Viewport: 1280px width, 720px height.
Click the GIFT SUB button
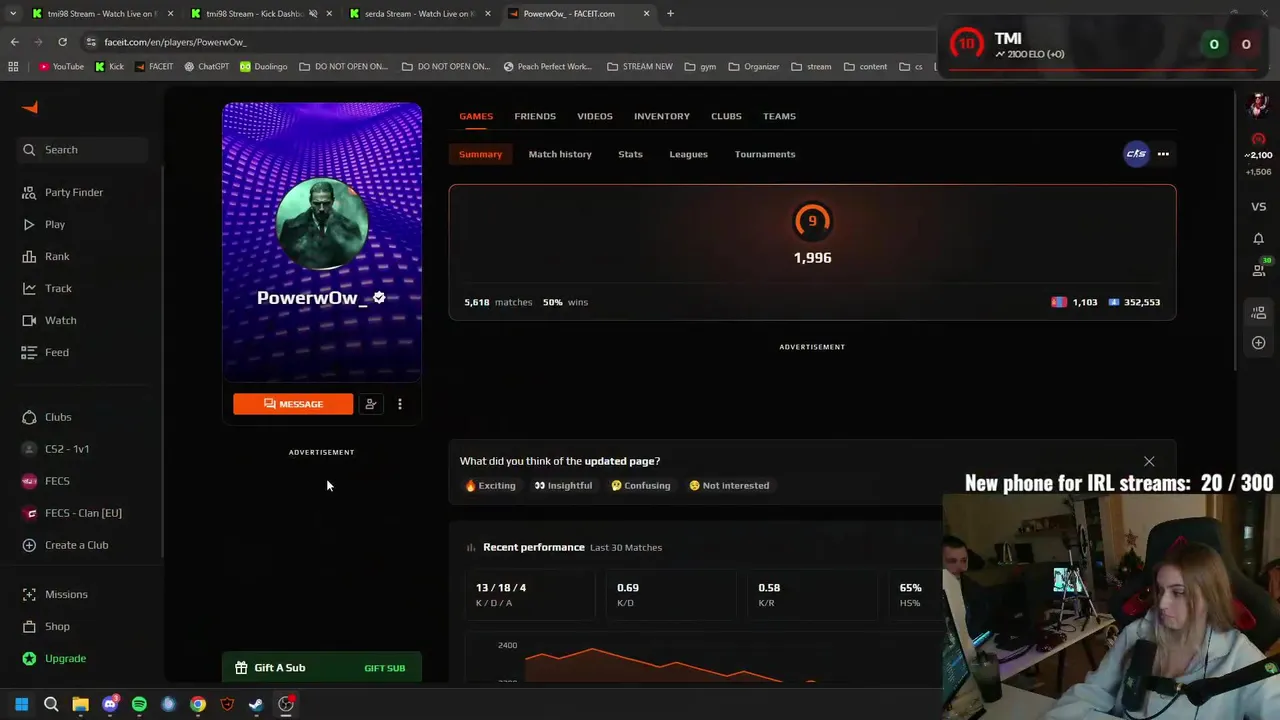click(x=384, y=668)
